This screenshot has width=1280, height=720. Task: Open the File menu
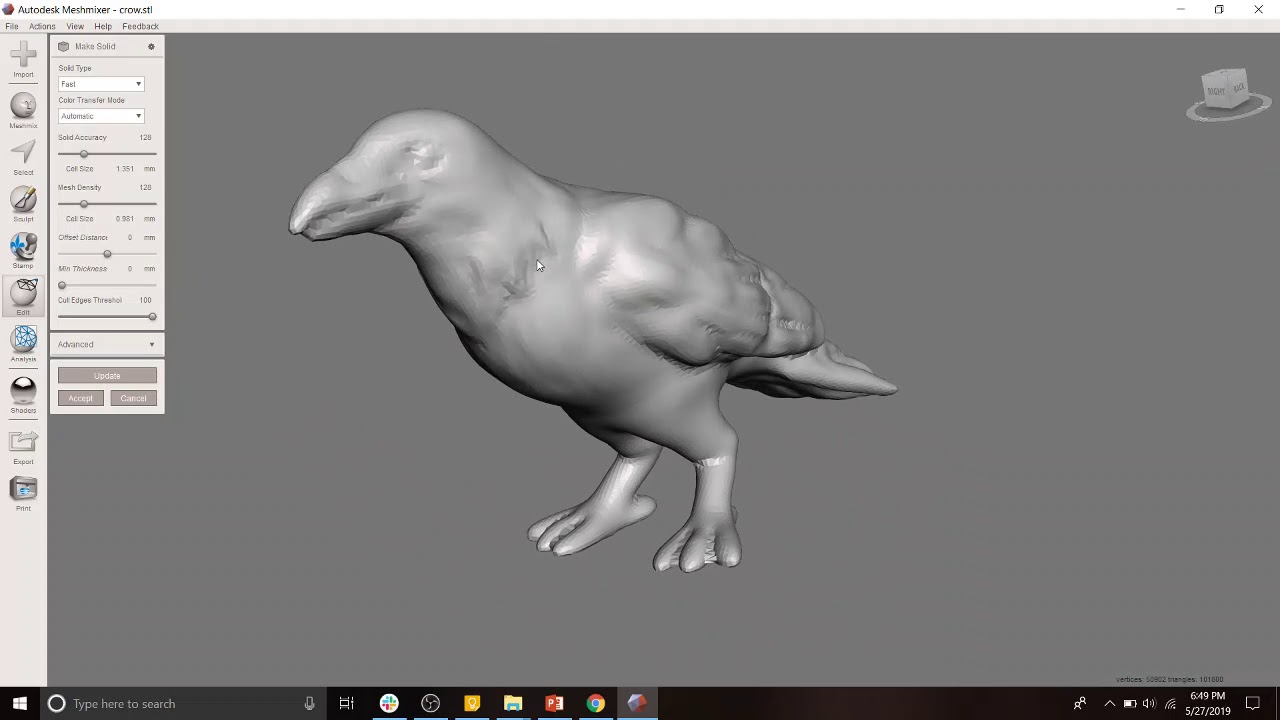click(12, 26)
